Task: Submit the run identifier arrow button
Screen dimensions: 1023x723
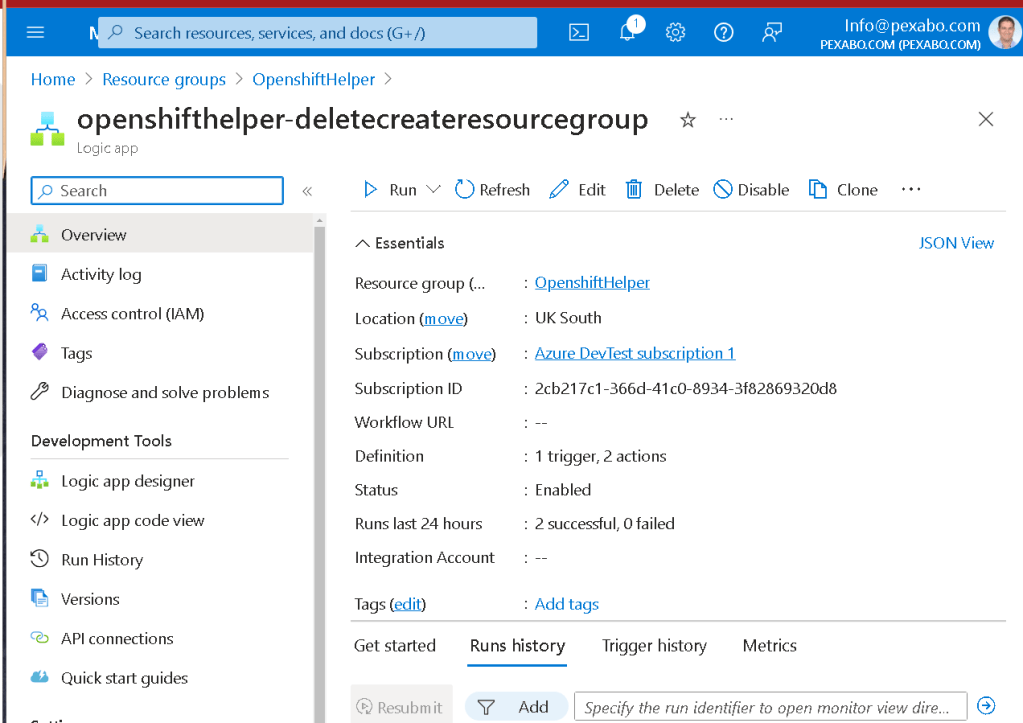Action: coord(986,705)
